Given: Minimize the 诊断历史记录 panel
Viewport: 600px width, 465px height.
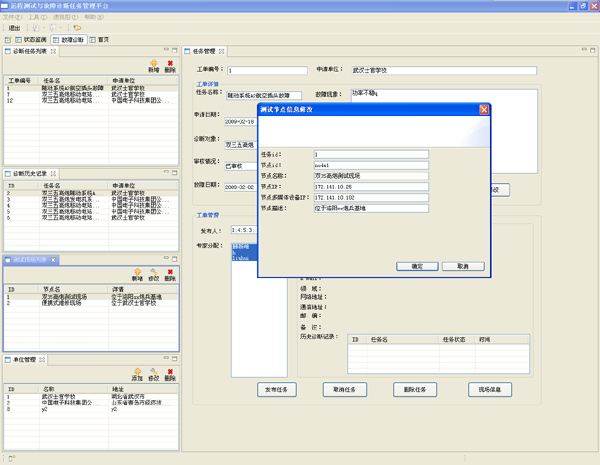Looking at the screenshot, I should (x=165, y=172).
